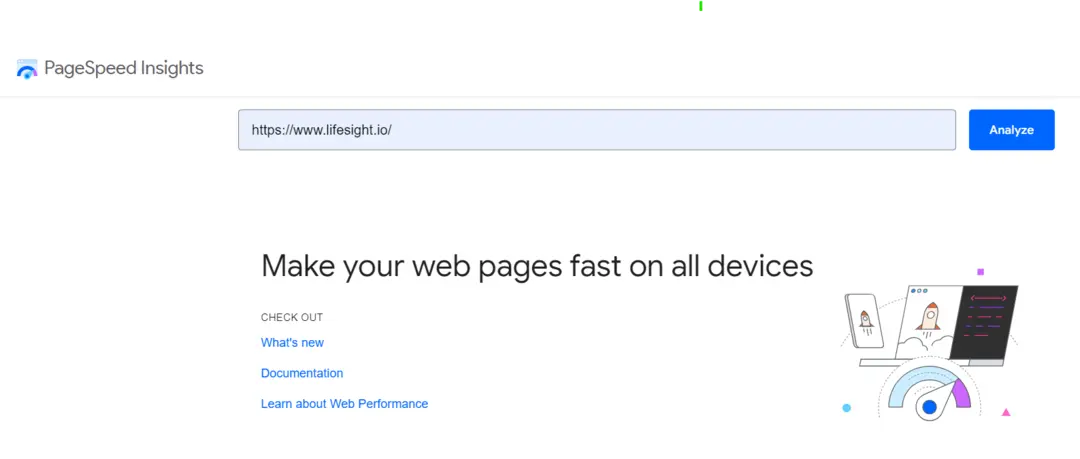Open the What's new link
1080x459 pixels.
pyautogui.click(x=292, y=343)
